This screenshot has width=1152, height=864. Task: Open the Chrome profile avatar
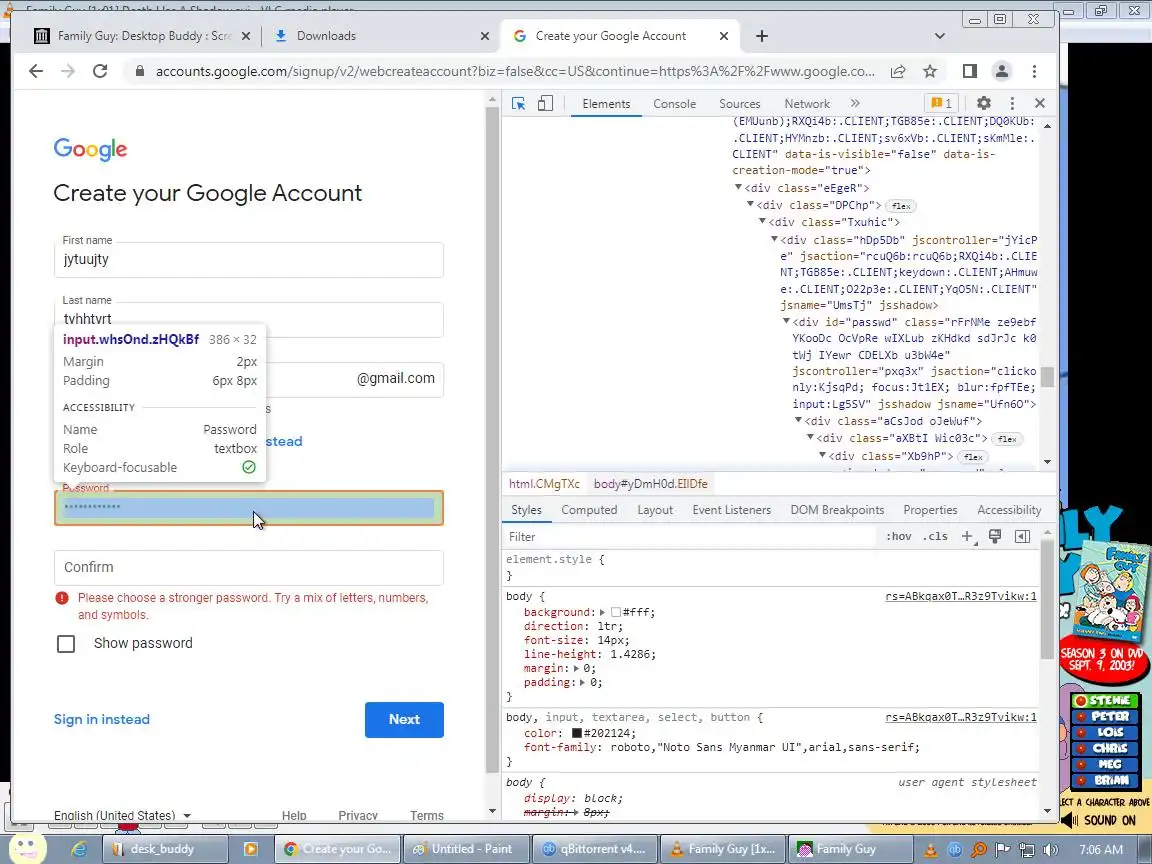click(1001, 71)
